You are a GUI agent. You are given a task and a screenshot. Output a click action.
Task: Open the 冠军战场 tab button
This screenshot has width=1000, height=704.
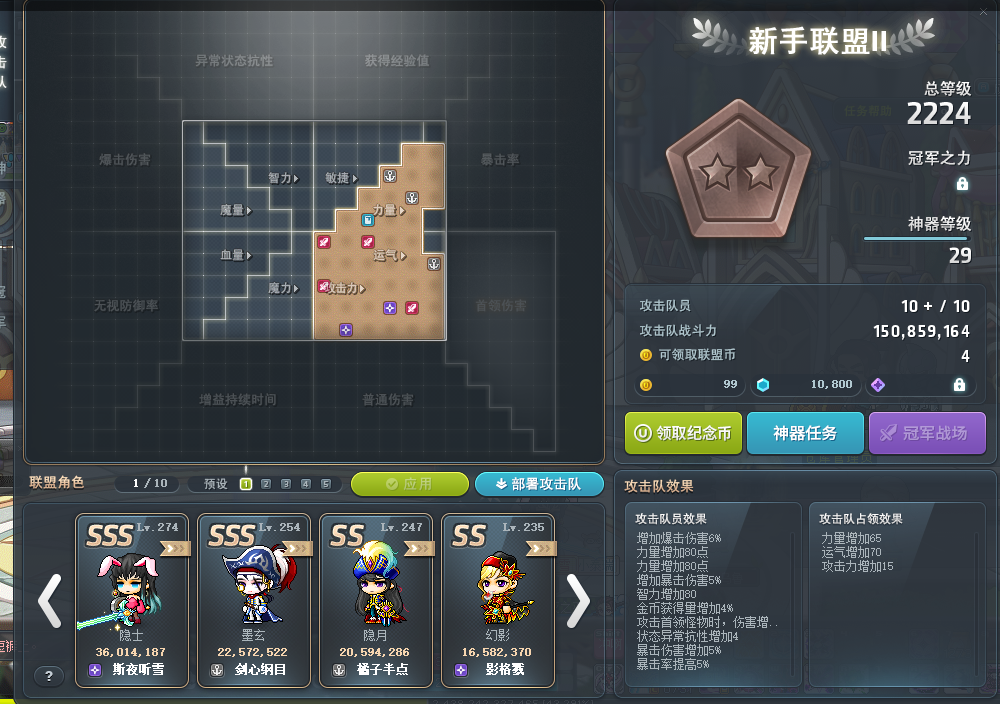tap(927, 433)
